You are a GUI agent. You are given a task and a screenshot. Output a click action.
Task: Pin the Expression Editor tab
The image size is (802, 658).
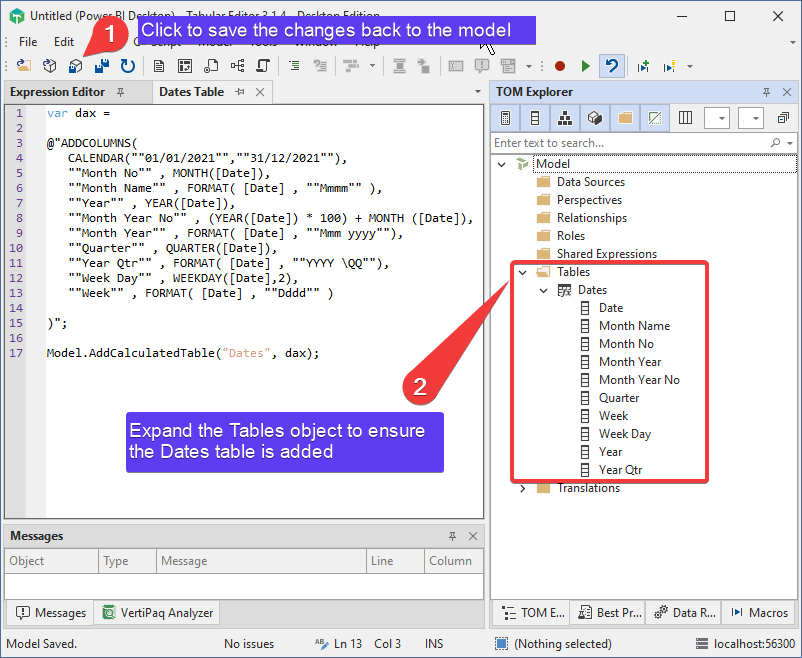click(x=121, y=92)
